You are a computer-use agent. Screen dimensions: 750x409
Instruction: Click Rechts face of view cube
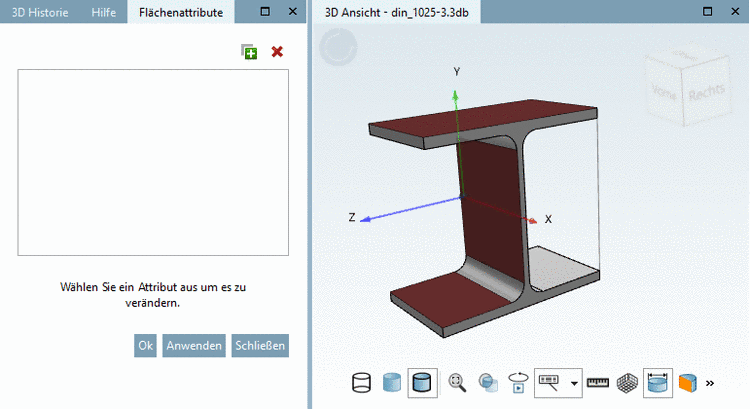[x=706, y=91]
